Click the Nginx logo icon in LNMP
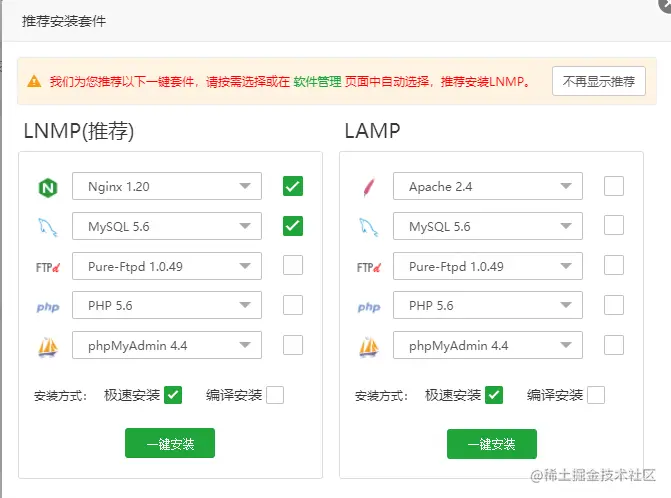Screen dimensions: 671x498 [48, 187]
